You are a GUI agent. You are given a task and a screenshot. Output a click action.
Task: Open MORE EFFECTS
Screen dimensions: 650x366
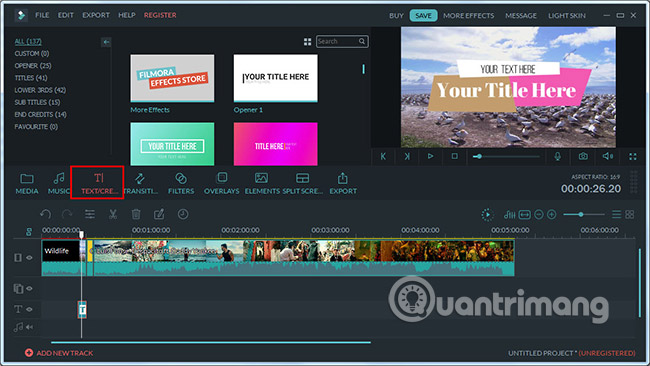(x=468, y=16)
